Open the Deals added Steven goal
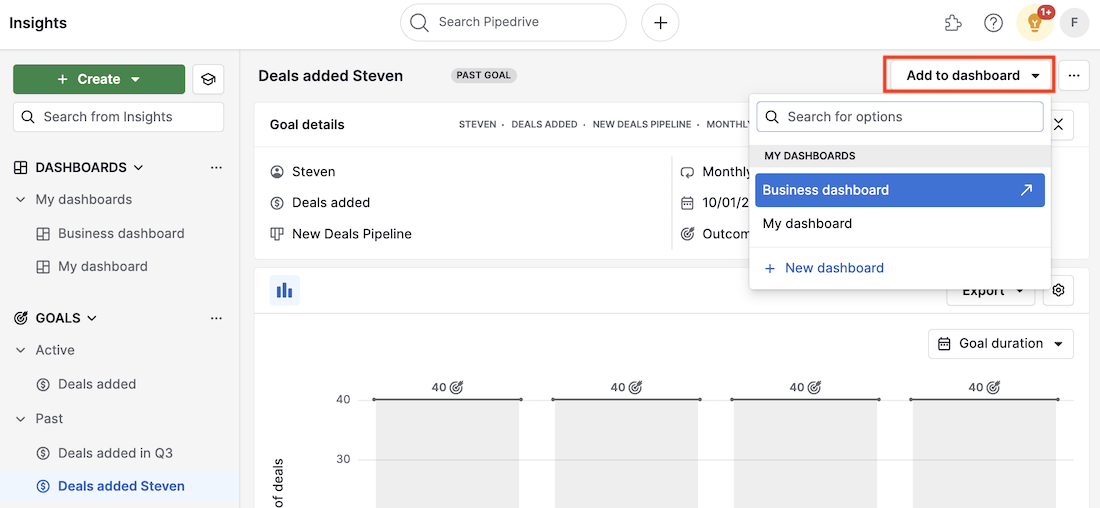This screenshot has height=508, width=1100. (x=121, y=486)
